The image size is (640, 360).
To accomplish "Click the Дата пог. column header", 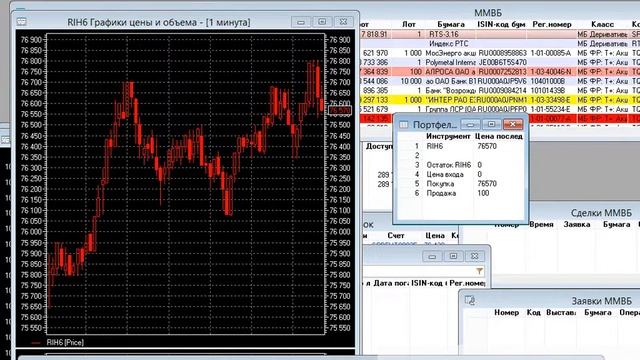I will 391,283.
